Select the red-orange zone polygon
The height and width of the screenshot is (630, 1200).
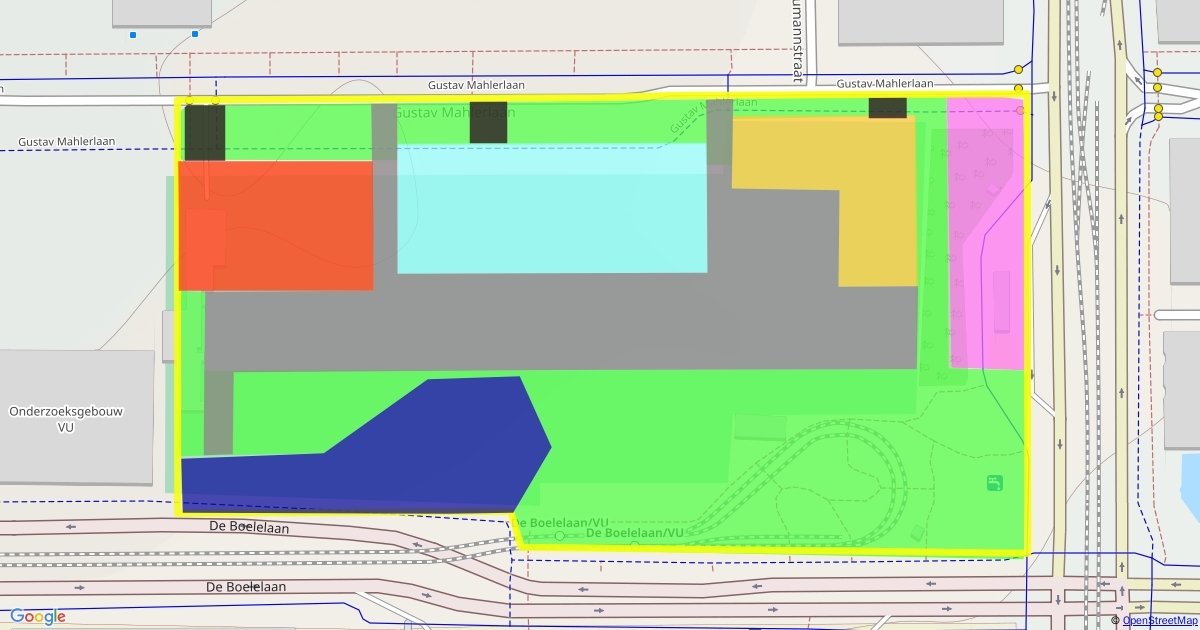276,226
